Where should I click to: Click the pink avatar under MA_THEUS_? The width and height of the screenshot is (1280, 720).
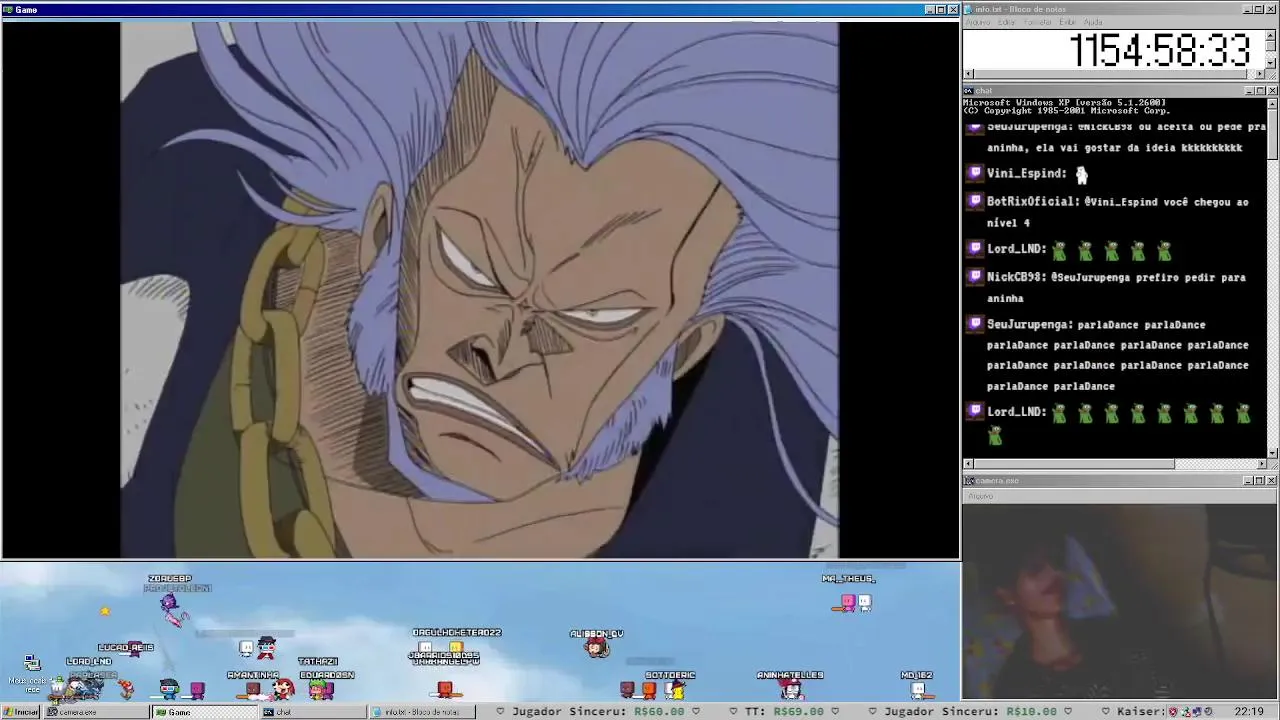(x=848, y=602)
